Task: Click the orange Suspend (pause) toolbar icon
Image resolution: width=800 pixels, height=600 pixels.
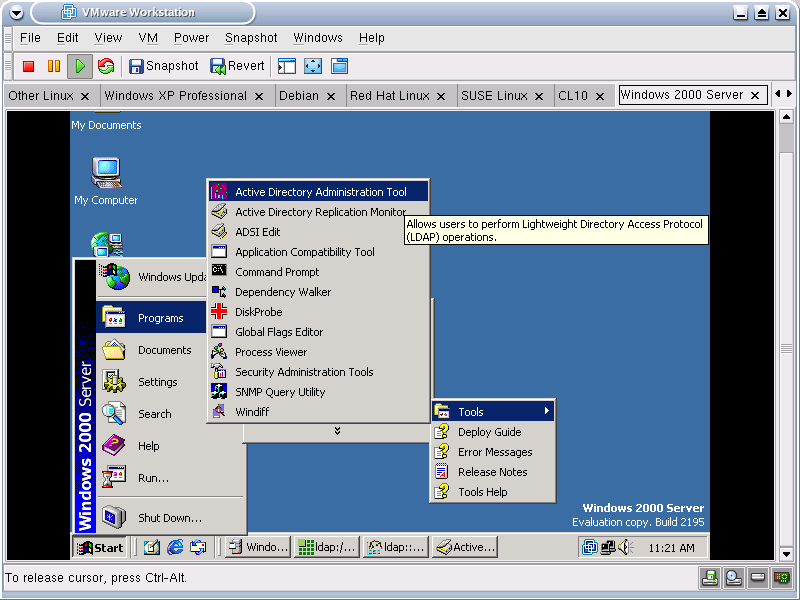Action: click(54, 66)
